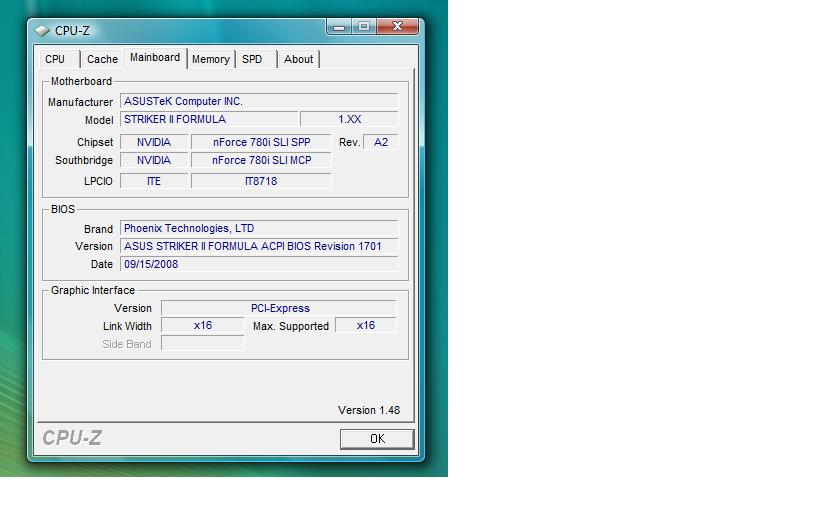This screenshot has width=840, height=525.
Task: Click the disabled maximize button
Action: 364,27
